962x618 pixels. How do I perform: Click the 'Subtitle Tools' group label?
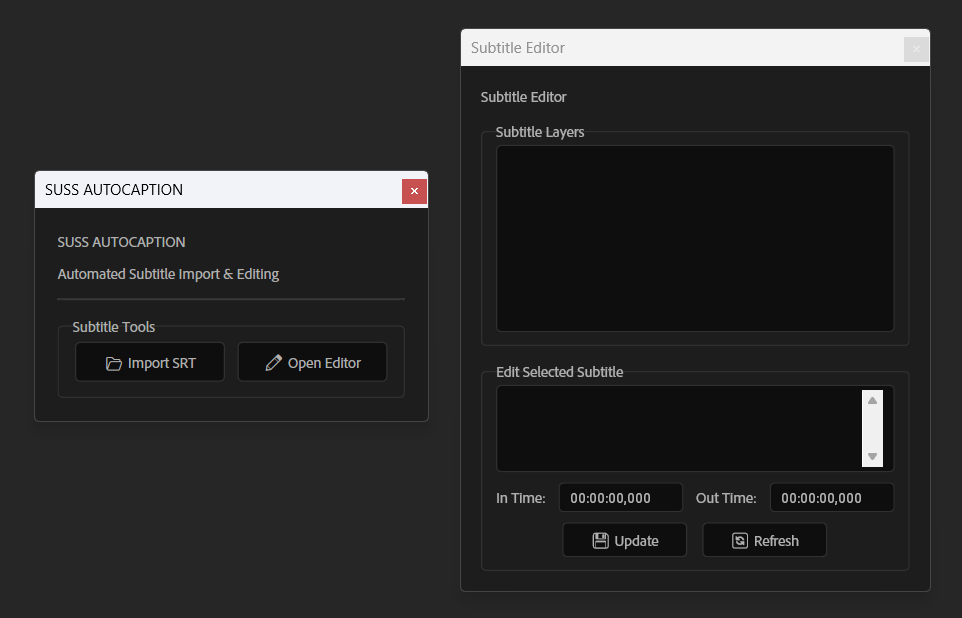pyautogui.click(x=114, y=326)
